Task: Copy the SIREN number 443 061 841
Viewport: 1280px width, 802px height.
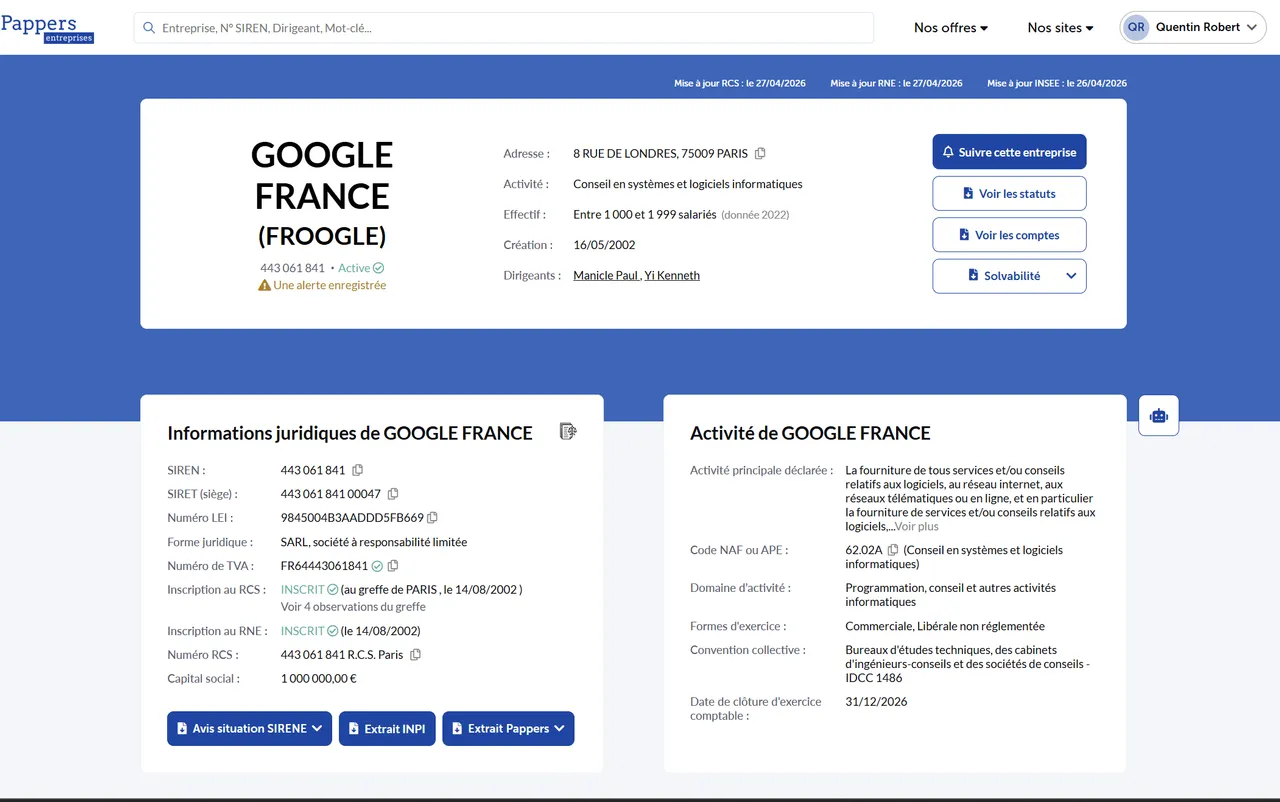Action: [358, 470]
